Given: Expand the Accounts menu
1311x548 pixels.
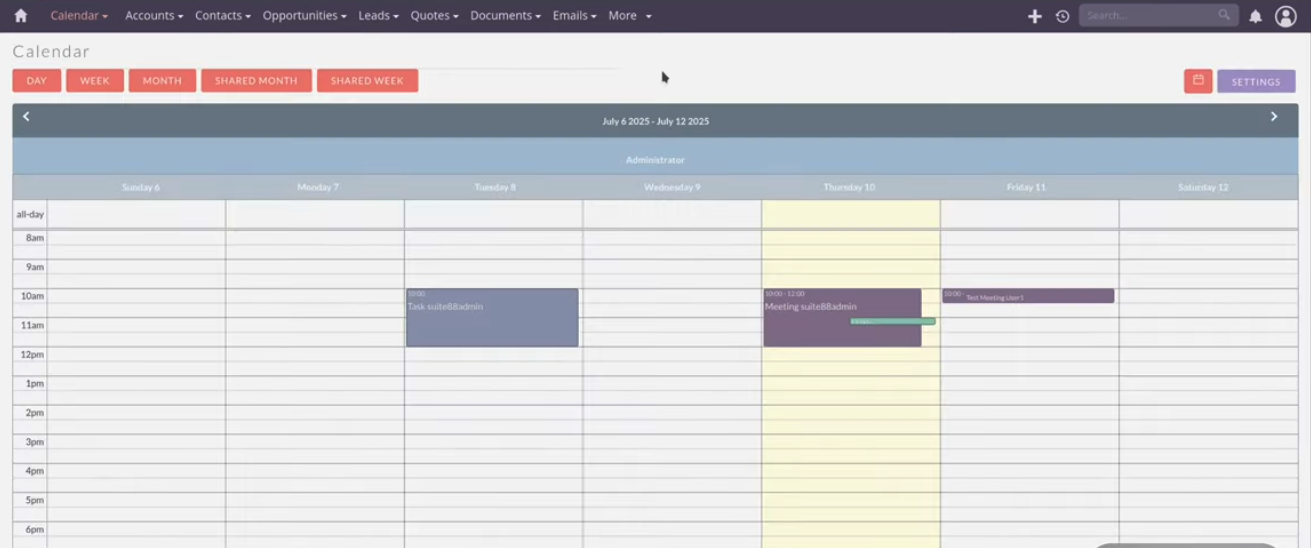Looking at the screenshot, I should 154,16.
